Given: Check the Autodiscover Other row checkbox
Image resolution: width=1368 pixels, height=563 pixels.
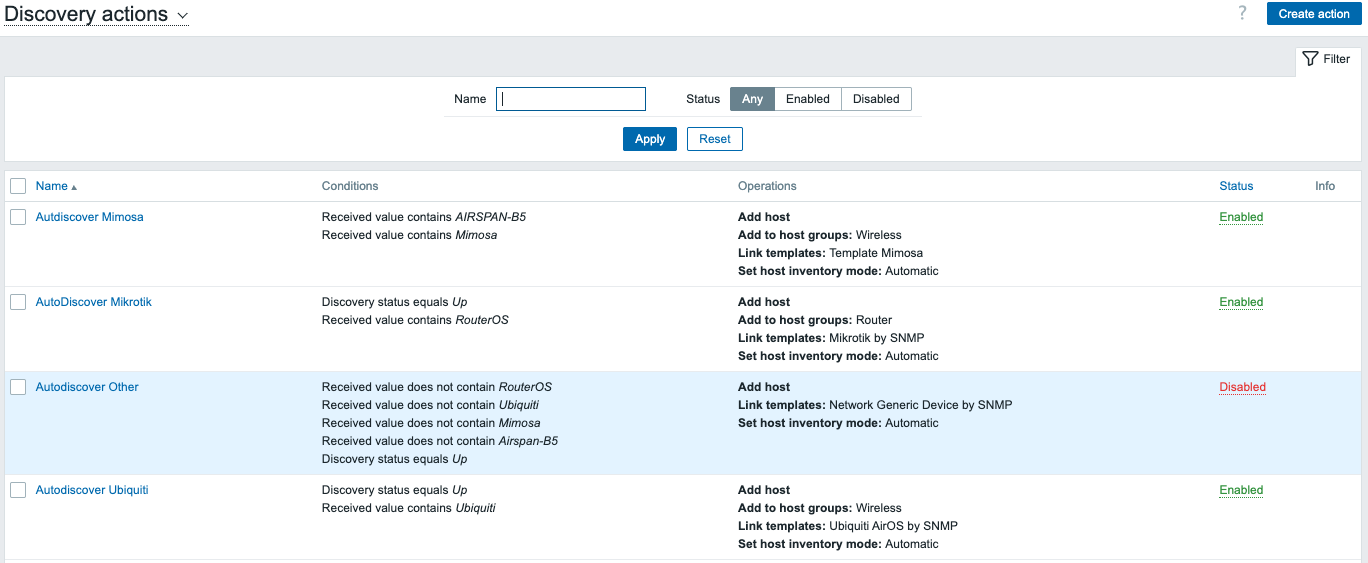Looking at the screenshot, I should point(18,387).
